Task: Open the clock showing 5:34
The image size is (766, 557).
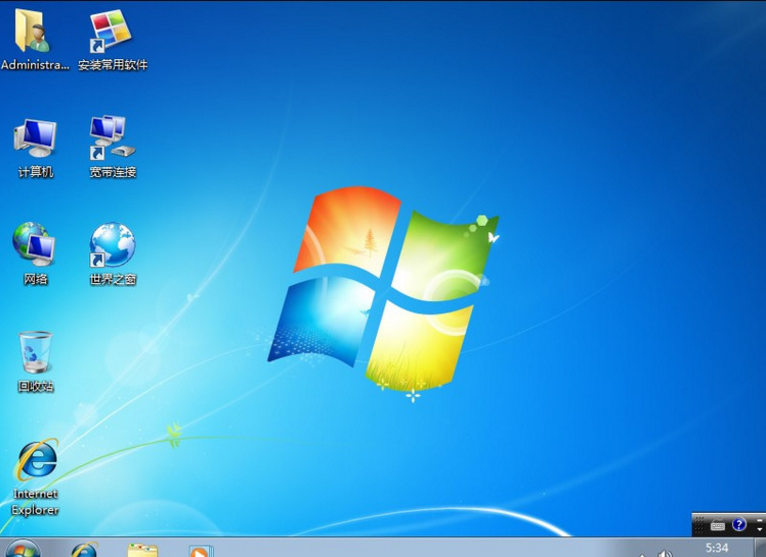Action: click(x=717, y=549)
